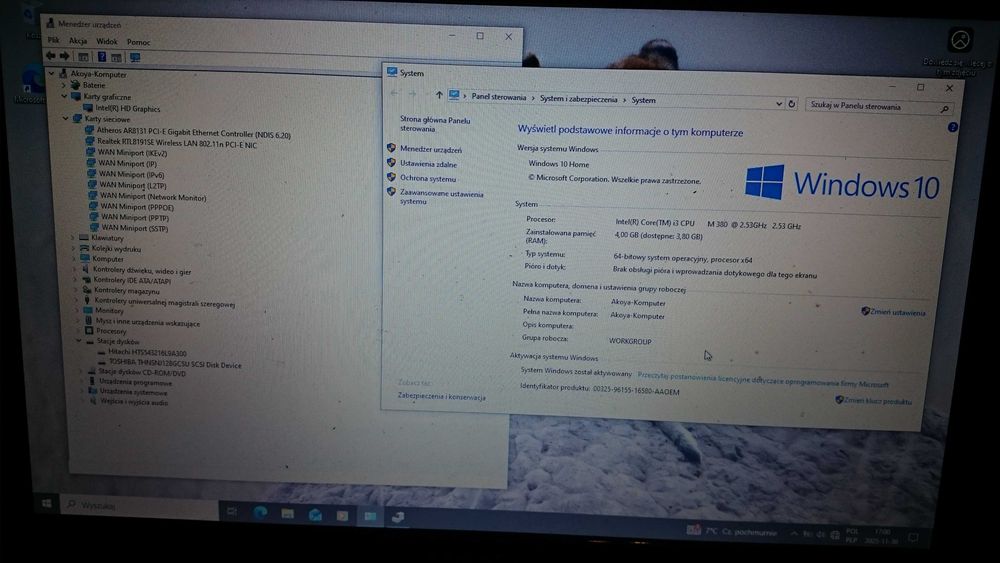Click the blue Help icon in Device Manager toolbar
1000x563 pixels.
pos(101,57)
